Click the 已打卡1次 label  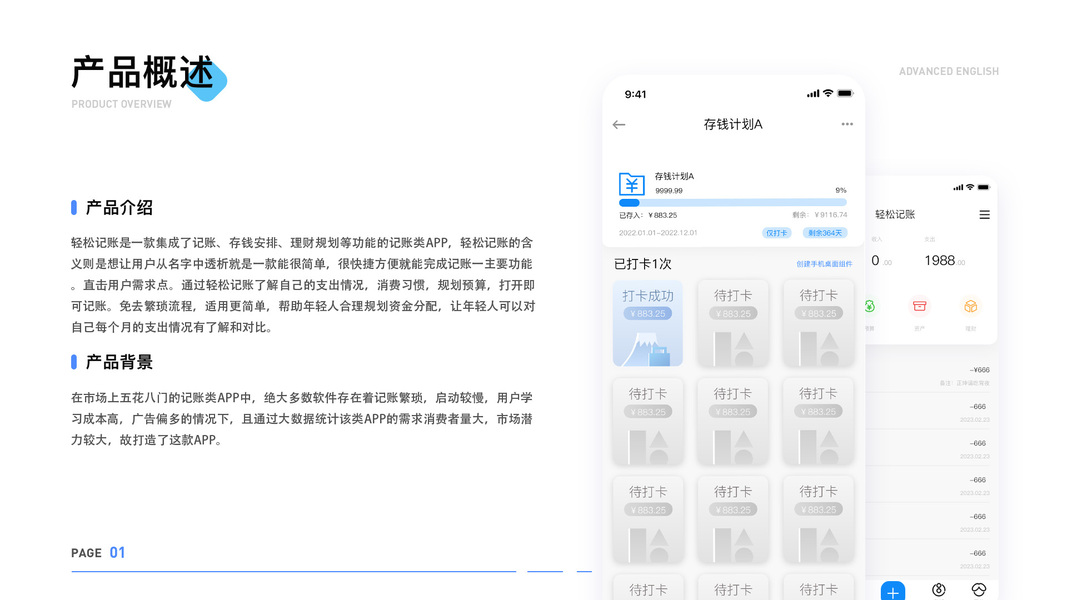click(x=642, y=264)
